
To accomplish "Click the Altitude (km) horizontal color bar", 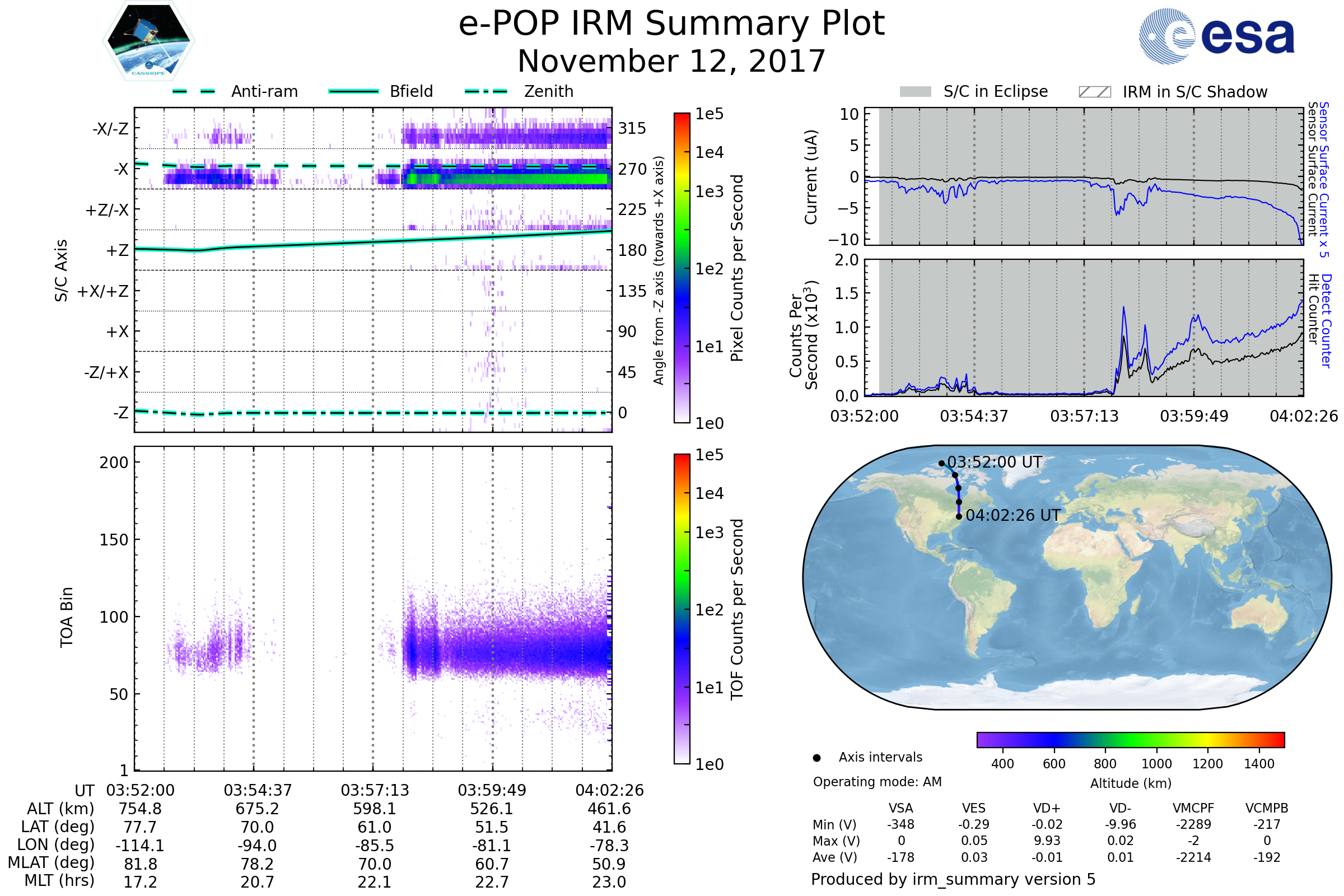I will click(x=1130, y=739).
